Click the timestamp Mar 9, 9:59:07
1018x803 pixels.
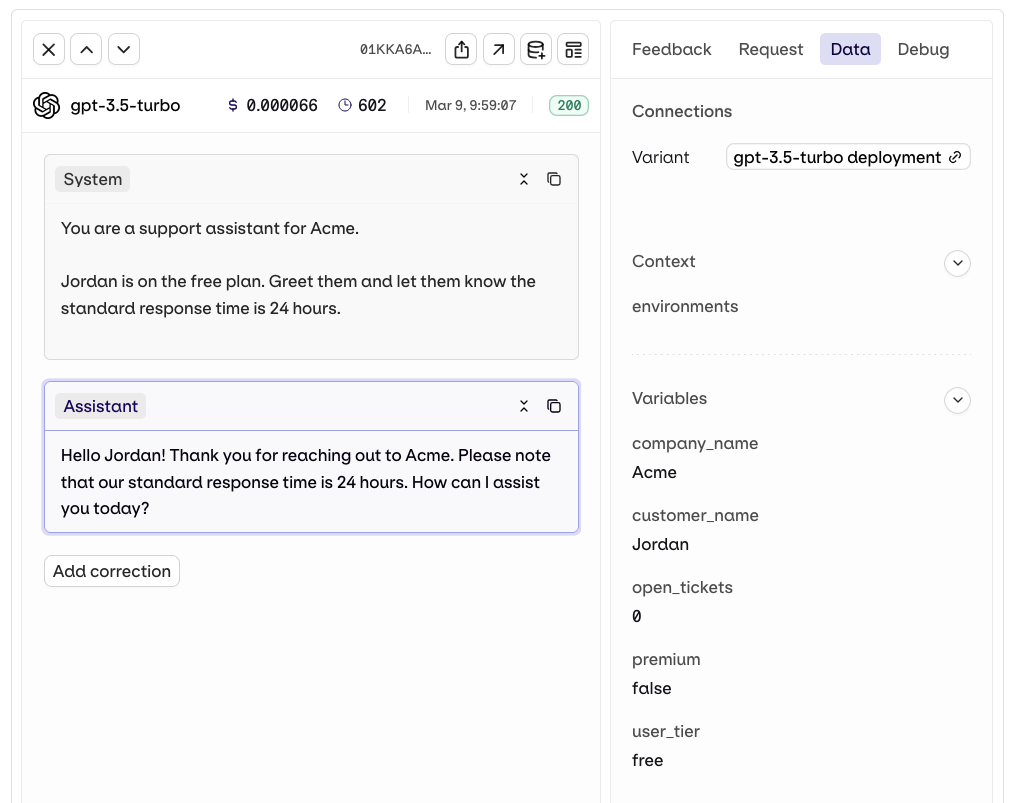tap(471, 105)
